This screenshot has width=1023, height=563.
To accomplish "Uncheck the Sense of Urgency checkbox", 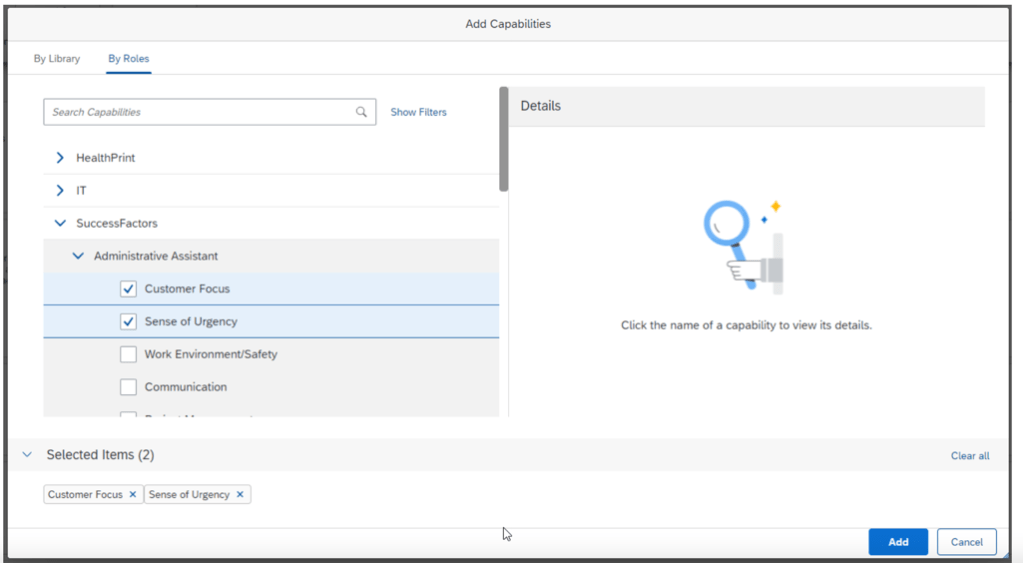I will coord(128,322).
